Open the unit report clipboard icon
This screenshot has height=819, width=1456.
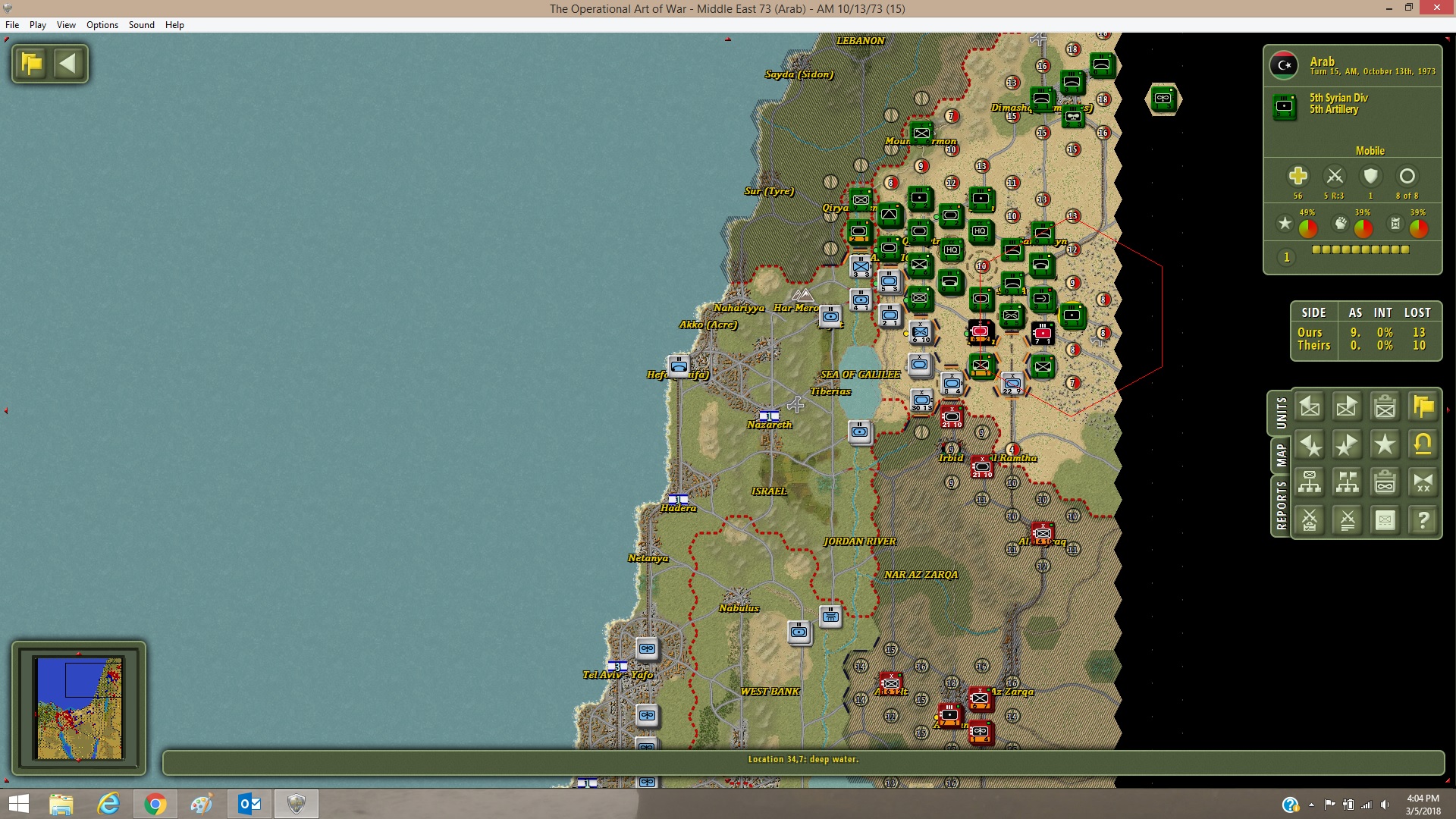point(1385,407)
